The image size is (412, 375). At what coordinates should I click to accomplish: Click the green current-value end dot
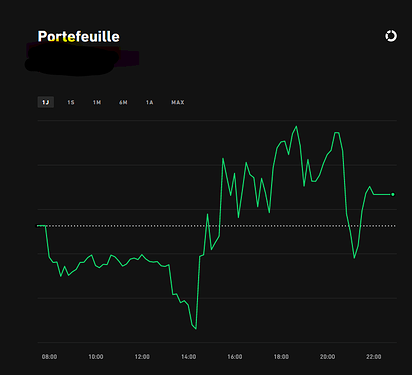(x=393, y=194)
